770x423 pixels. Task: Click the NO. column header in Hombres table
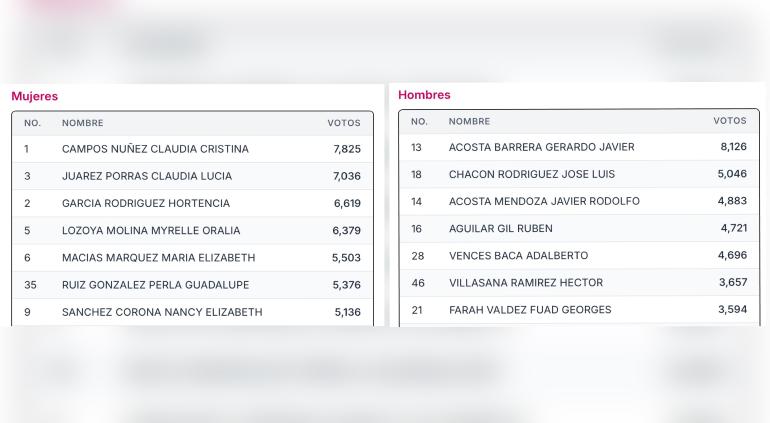[419, 121]
